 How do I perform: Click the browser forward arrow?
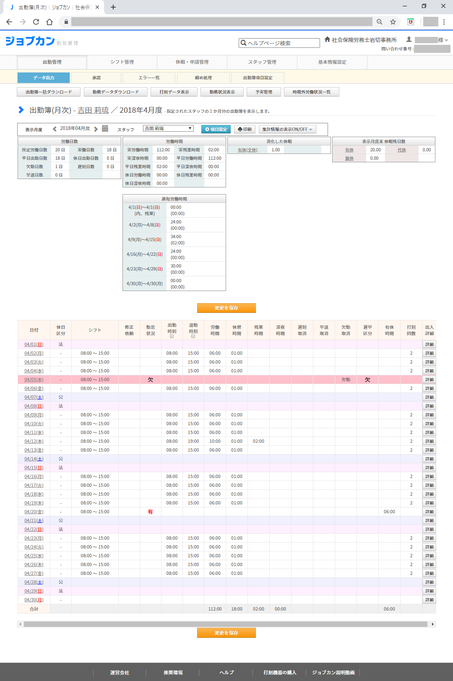(23, 22)
